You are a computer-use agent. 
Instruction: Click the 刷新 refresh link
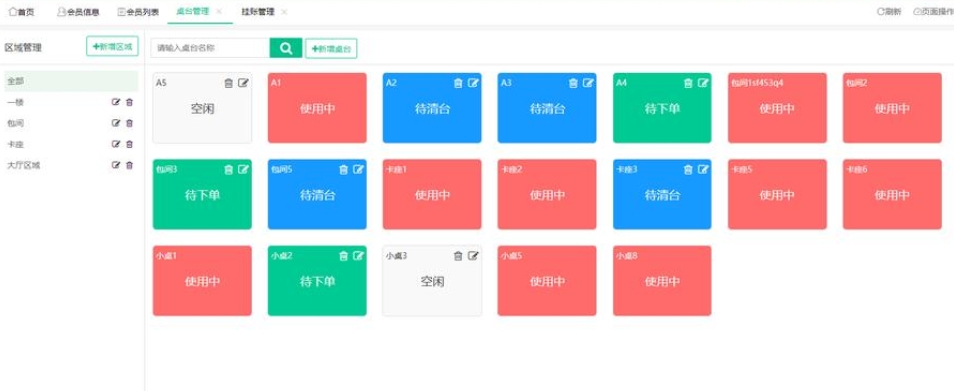tap(889, 12)
